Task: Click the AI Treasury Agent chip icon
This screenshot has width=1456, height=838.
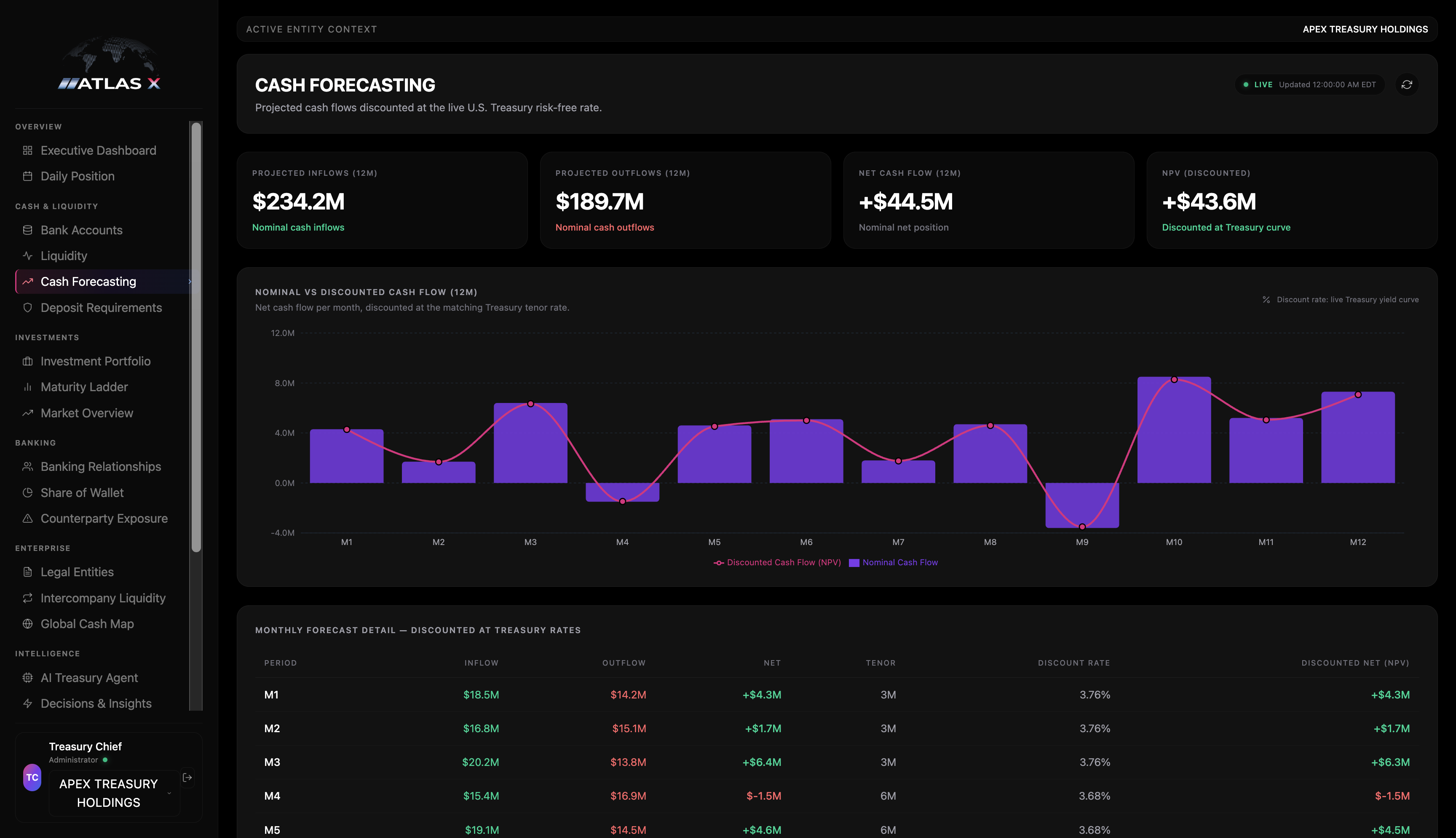Action: tap(28, 677)
